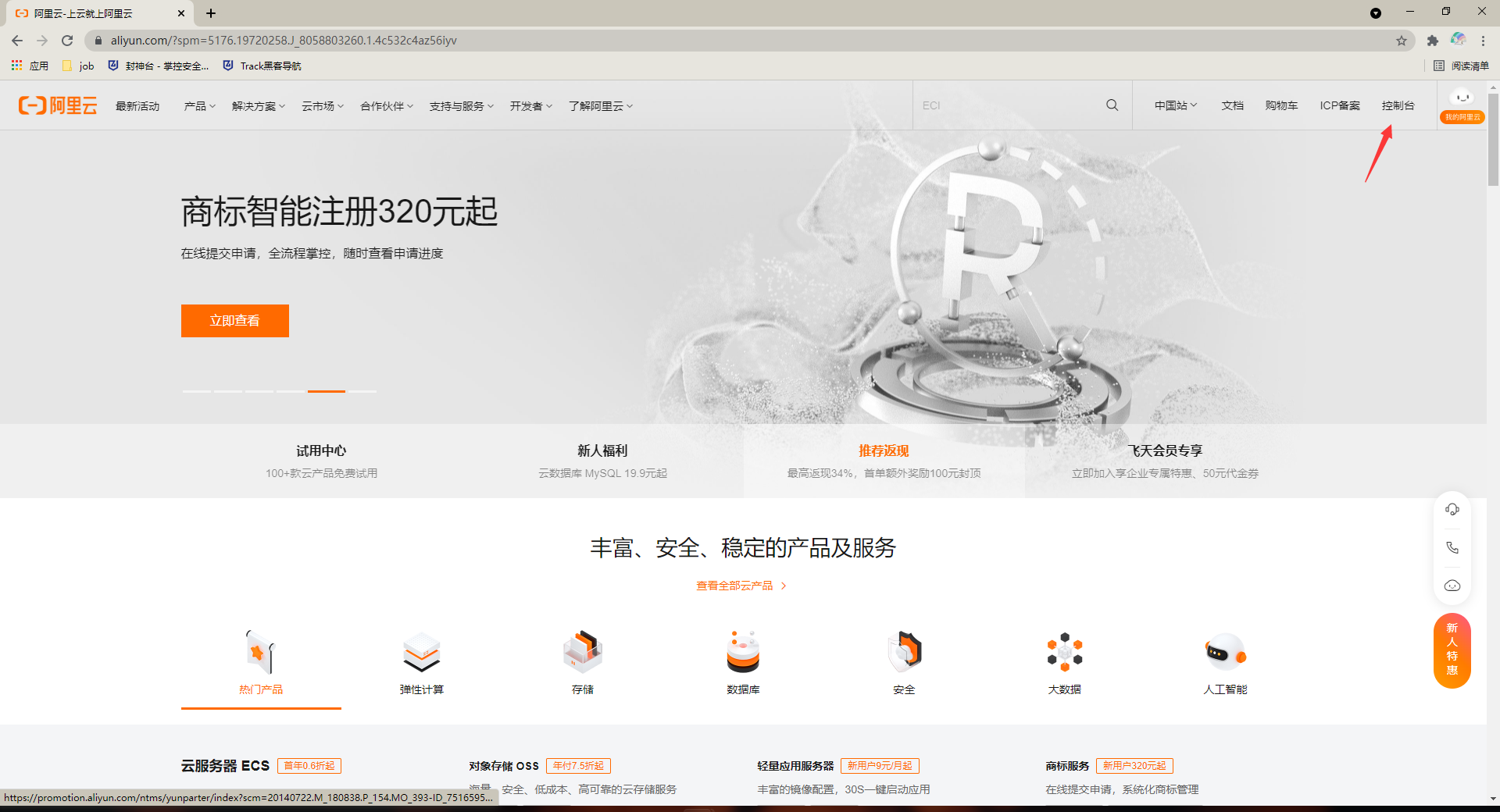Click the profile extension icon beside puzzle
1500x812 pixels.
click(x=1458, y=40)
